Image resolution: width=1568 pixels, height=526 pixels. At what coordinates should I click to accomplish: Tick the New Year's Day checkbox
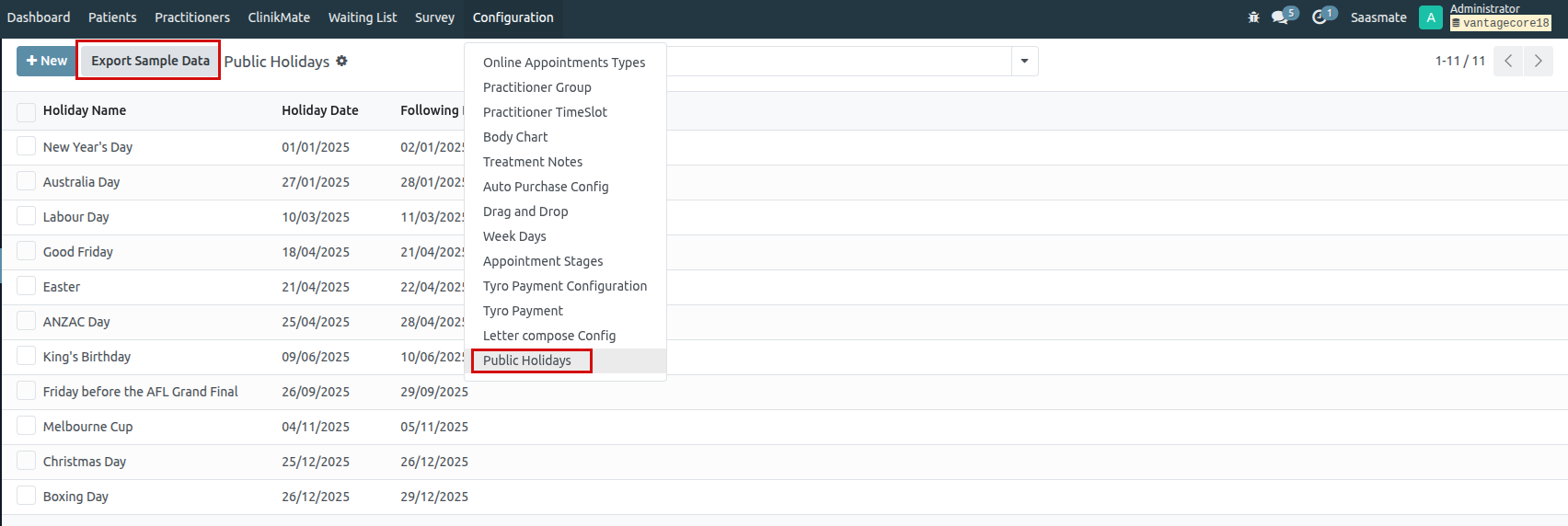[x=27, y=146]
